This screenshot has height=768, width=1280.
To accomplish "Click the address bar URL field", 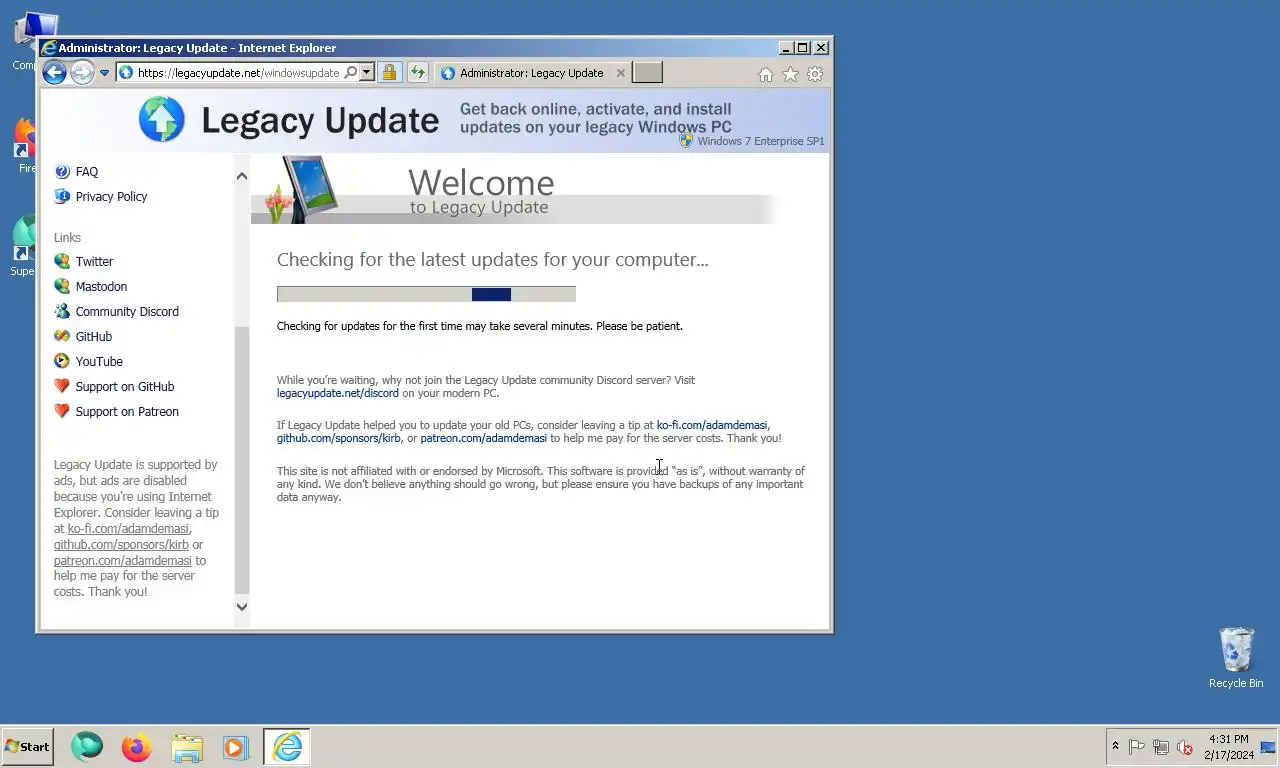I will tap(237, 72).
